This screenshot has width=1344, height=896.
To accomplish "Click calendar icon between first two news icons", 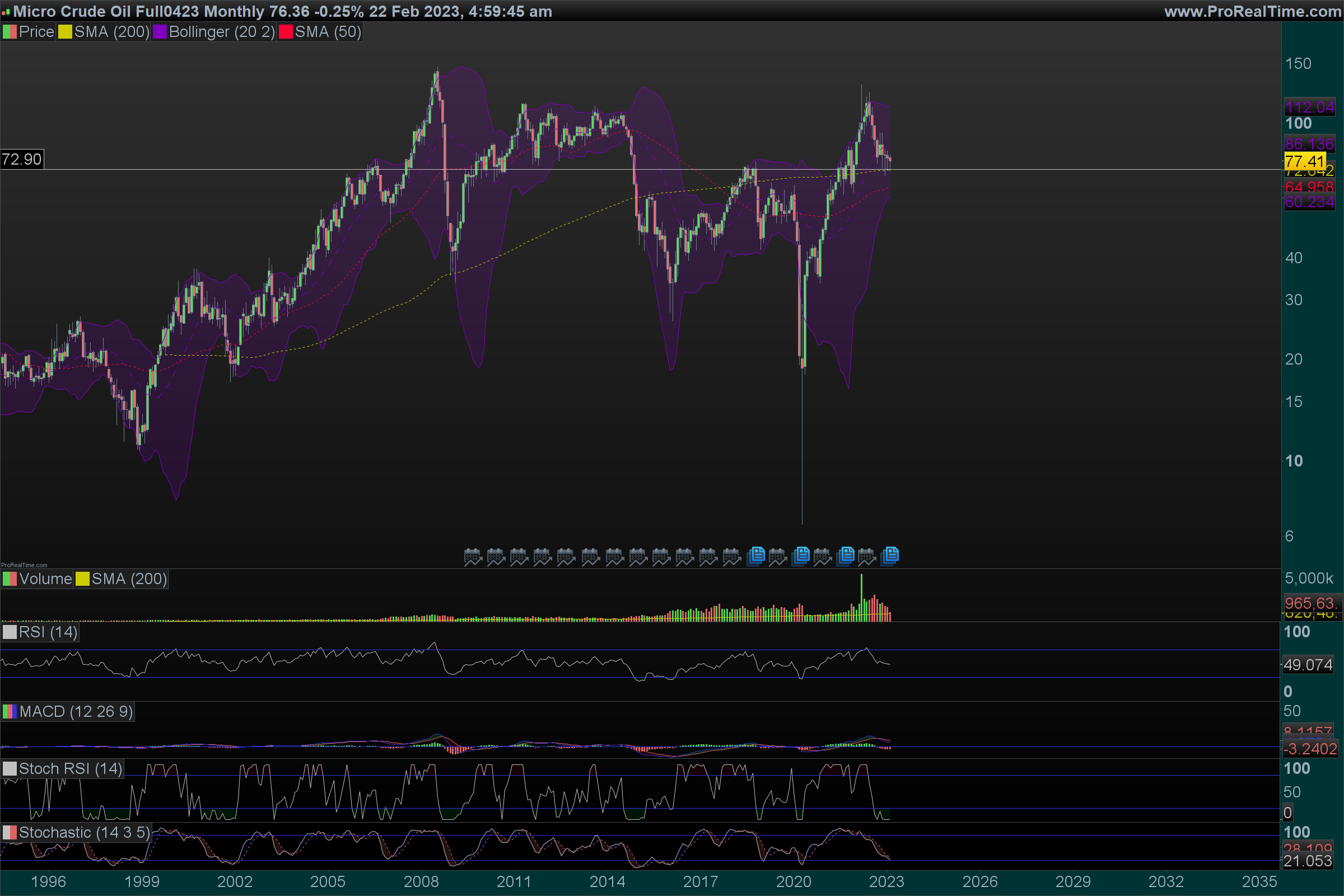I will tap(778, 557).
